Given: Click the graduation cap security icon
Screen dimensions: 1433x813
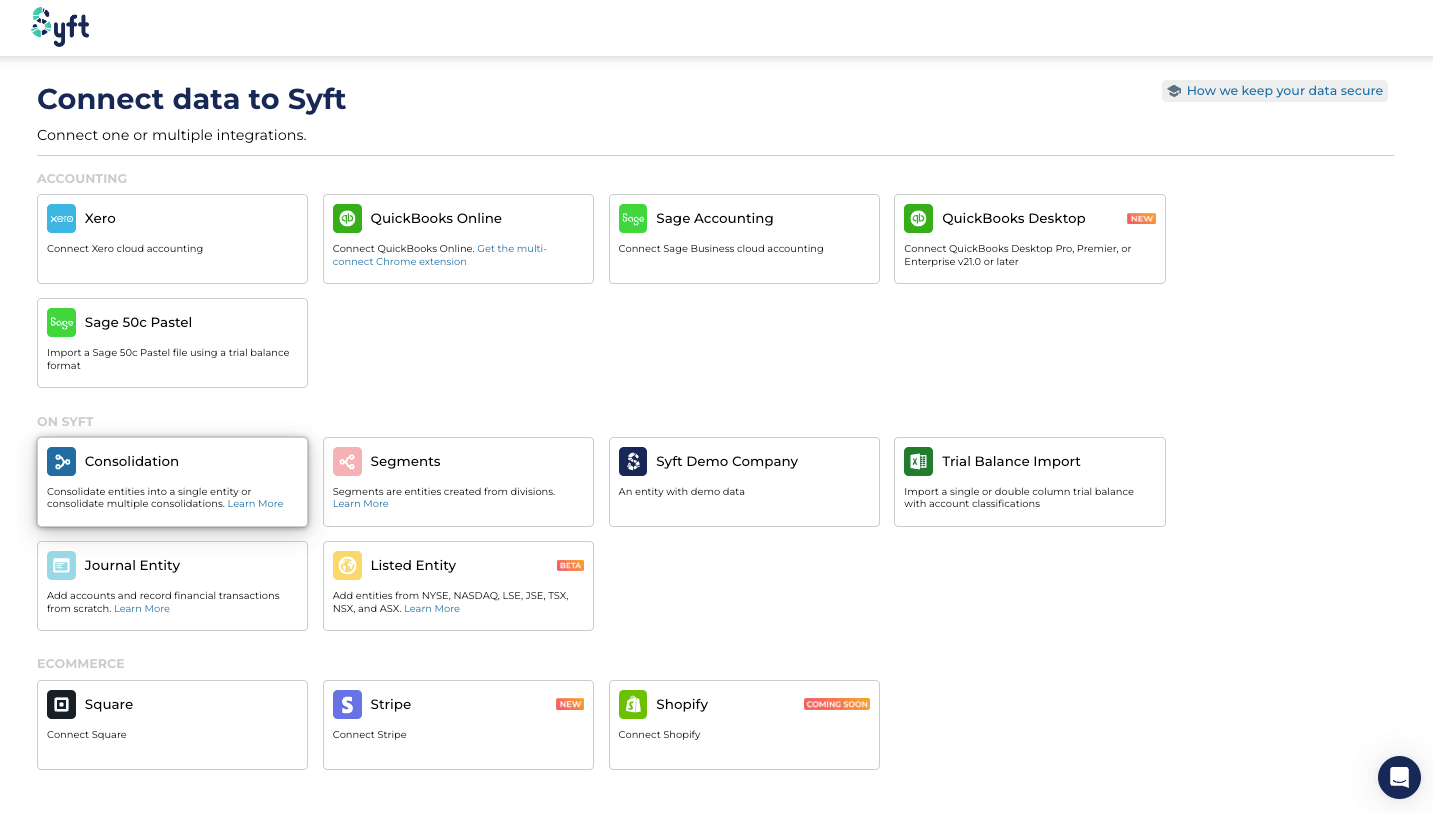Looking at the screenshot, I should [1174, 91].
